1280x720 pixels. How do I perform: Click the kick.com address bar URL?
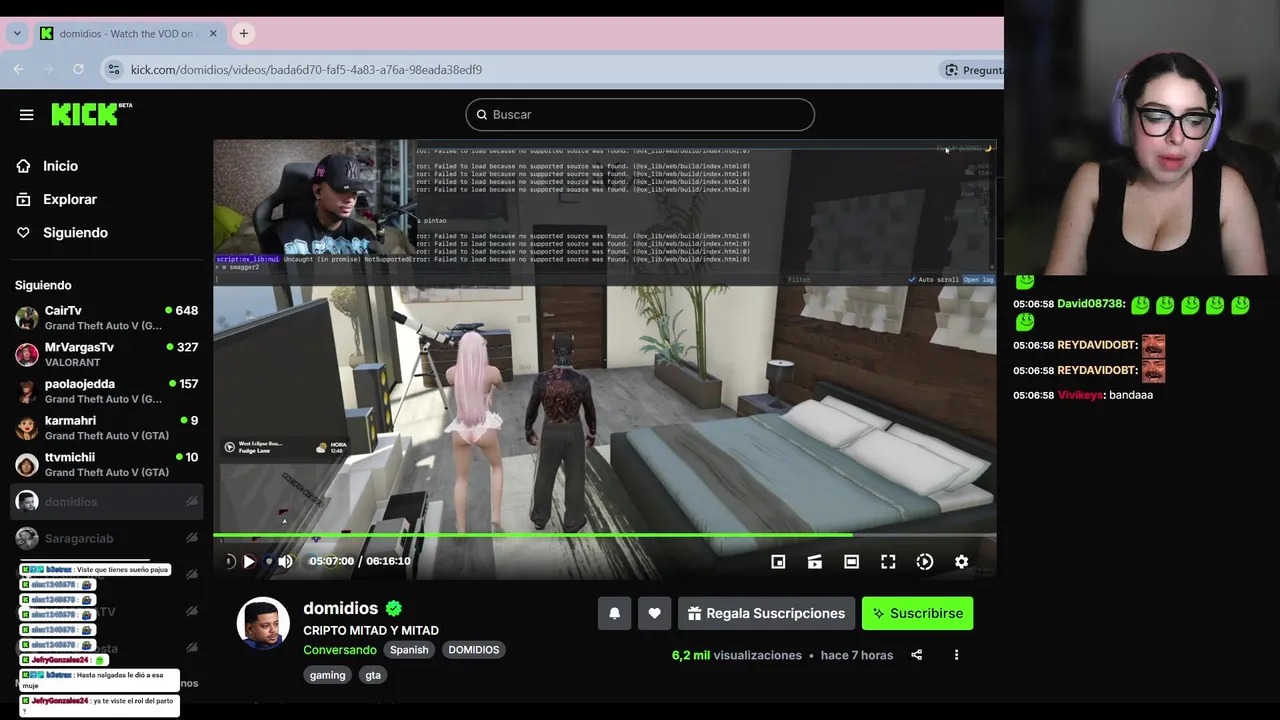[x=306, y=70]
